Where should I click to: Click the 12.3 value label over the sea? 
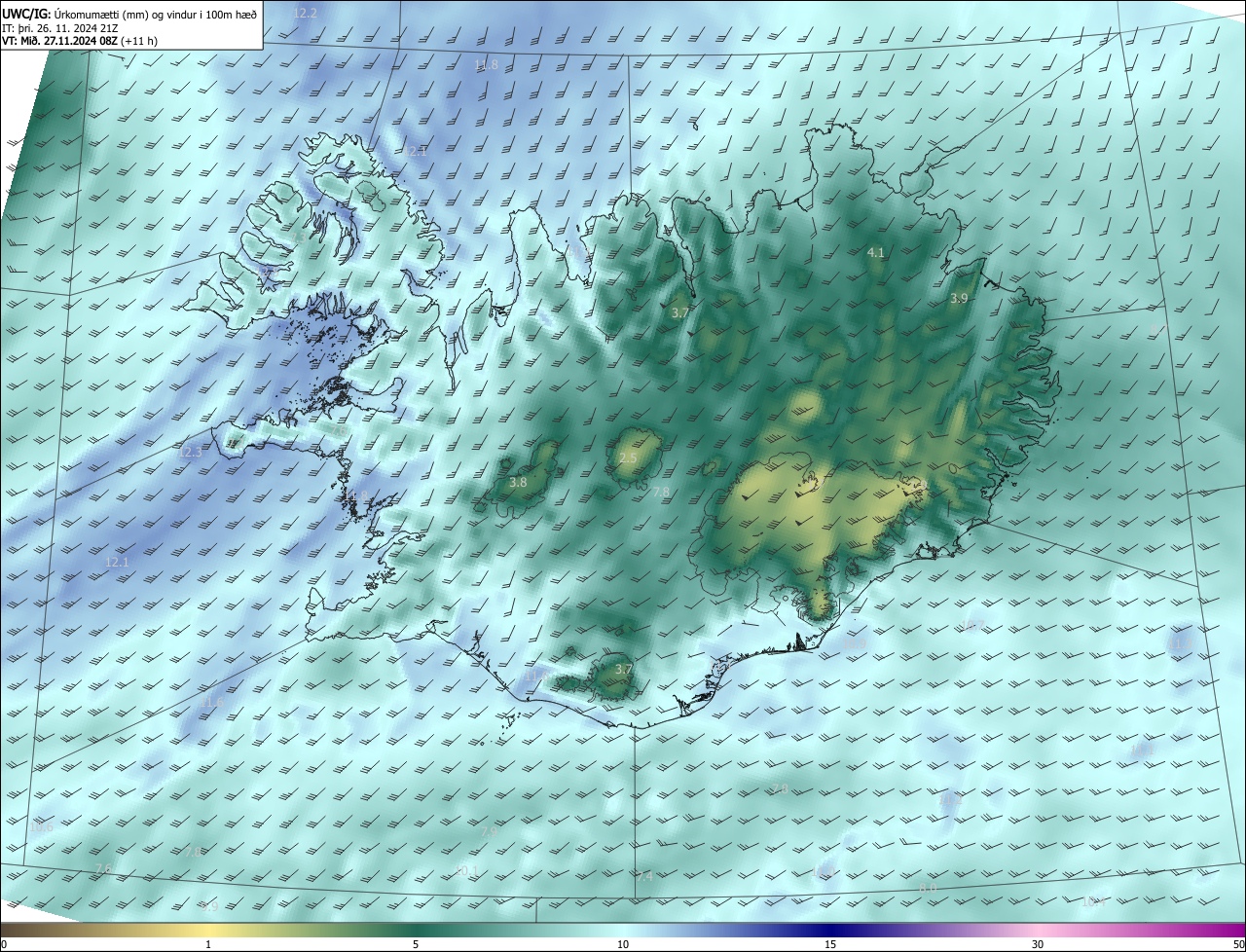coord(190,453)
